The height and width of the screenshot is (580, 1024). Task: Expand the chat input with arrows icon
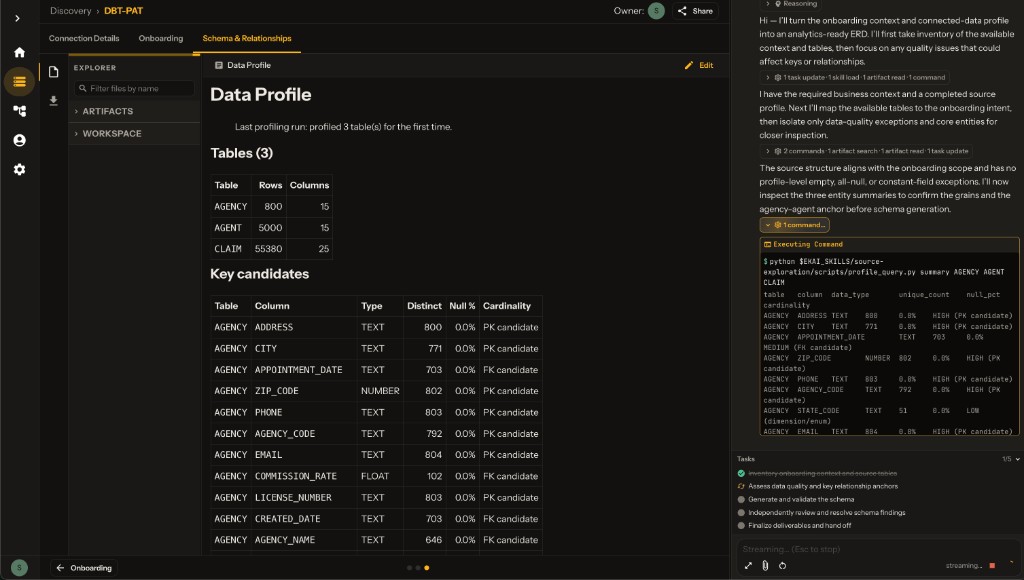click(748, 566)
